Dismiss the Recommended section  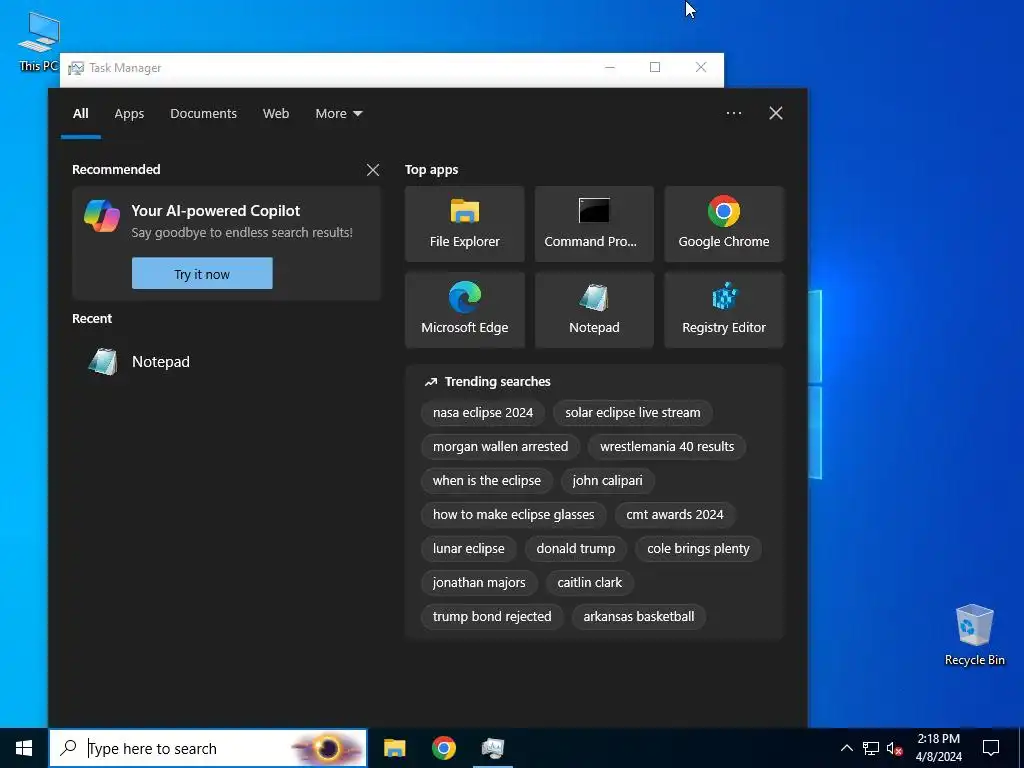click(x=373, y=170)
